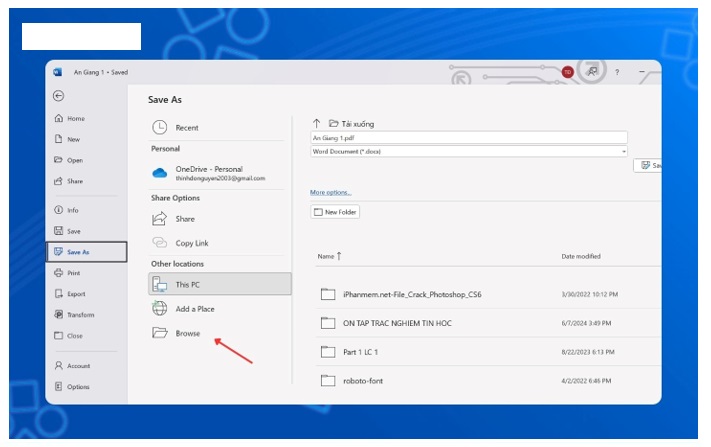
Task: Sort files by Date modified column
Action: coord(581,256)
